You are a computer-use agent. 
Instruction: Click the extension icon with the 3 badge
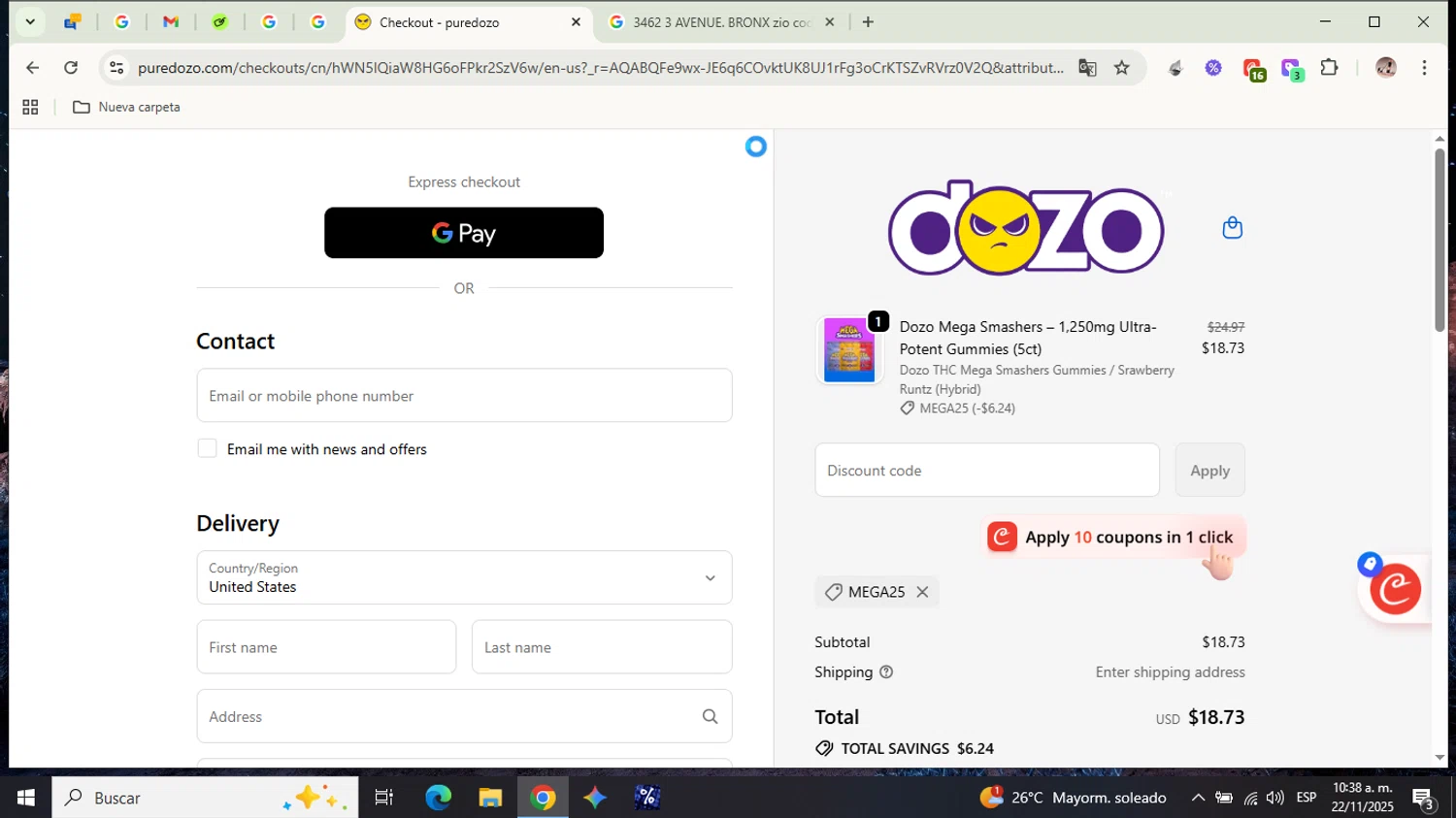[x=1291, y=69]
